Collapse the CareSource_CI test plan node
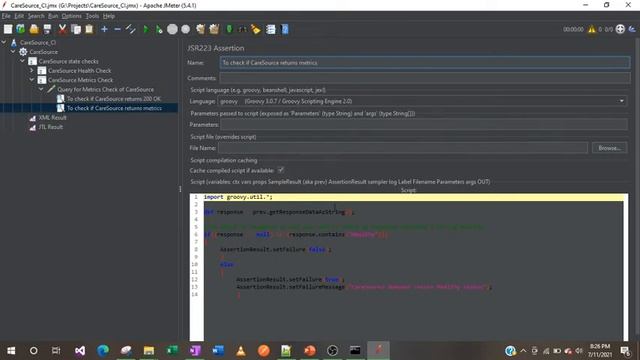Viewport: 640px width, 360px height. click(x=4, y=42)
